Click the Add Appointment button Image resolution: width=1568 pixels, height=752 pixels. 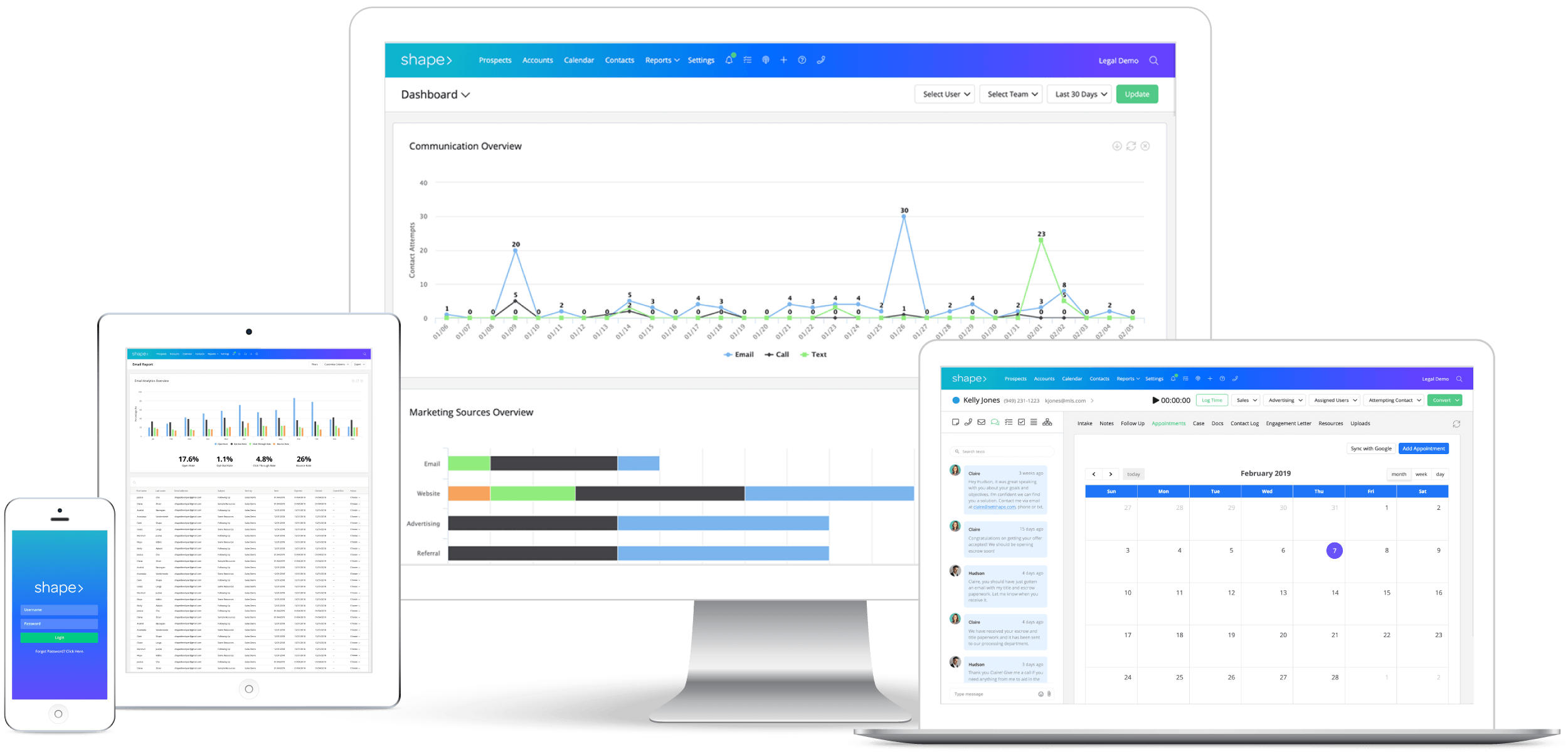coord(1423,448)
